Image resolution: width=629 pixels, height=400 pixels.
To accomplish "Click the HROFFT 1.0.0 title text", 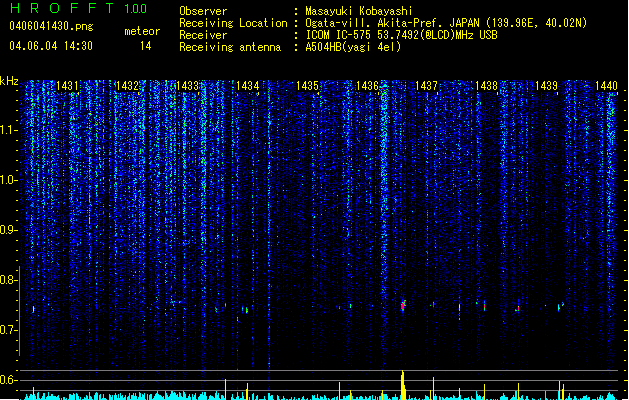I will 79,8.
